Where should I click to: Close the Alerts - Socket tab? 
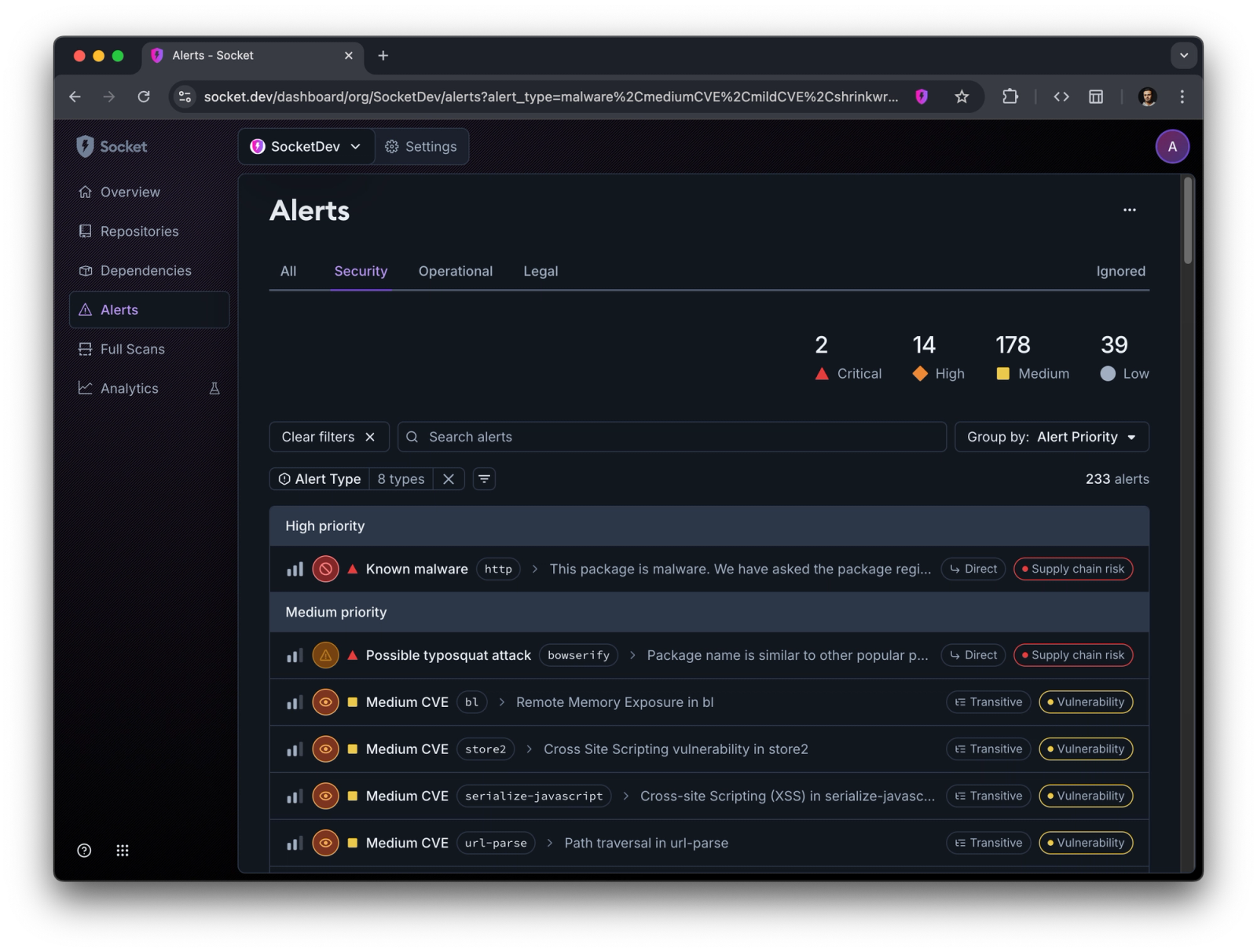coord(349,55)
